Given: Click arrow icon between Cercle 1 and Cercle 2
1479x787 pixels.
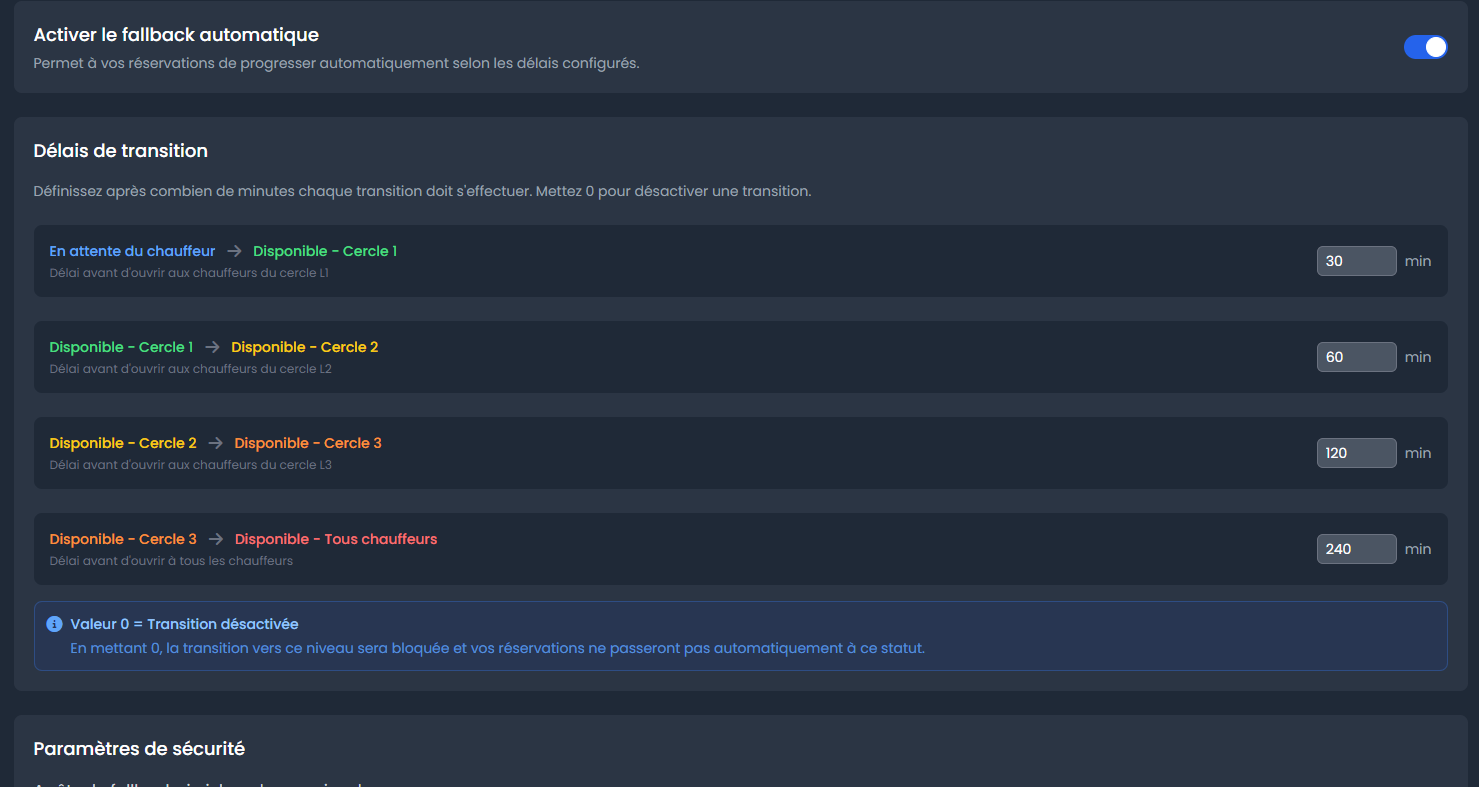Looking at the screenshot, I should (212, 347).
